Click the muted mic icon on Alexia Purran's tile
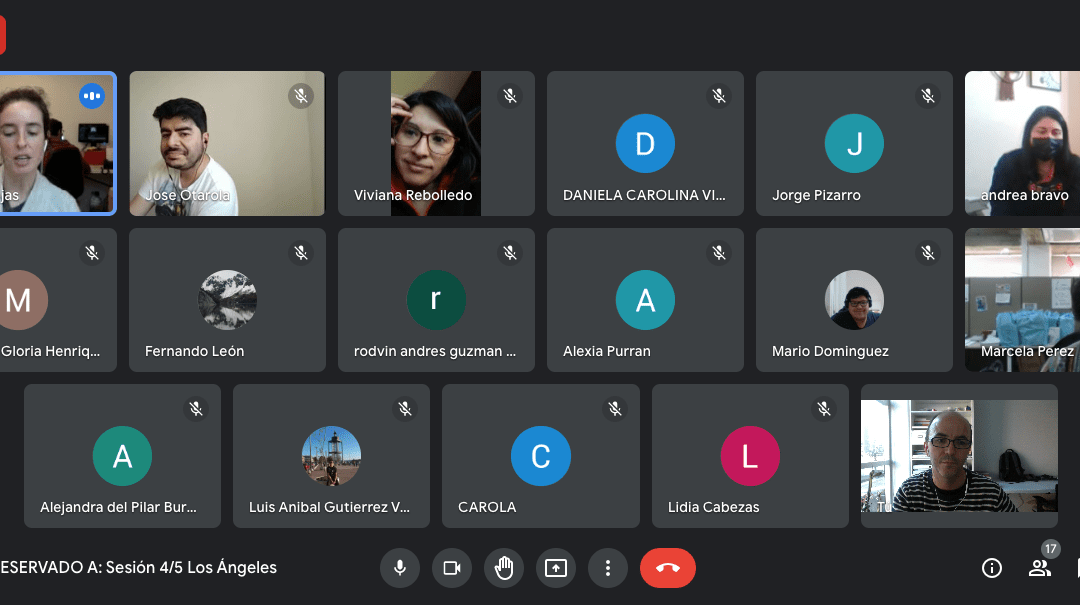The height and width of the screenshot is (605, 1080). [719, 253]
